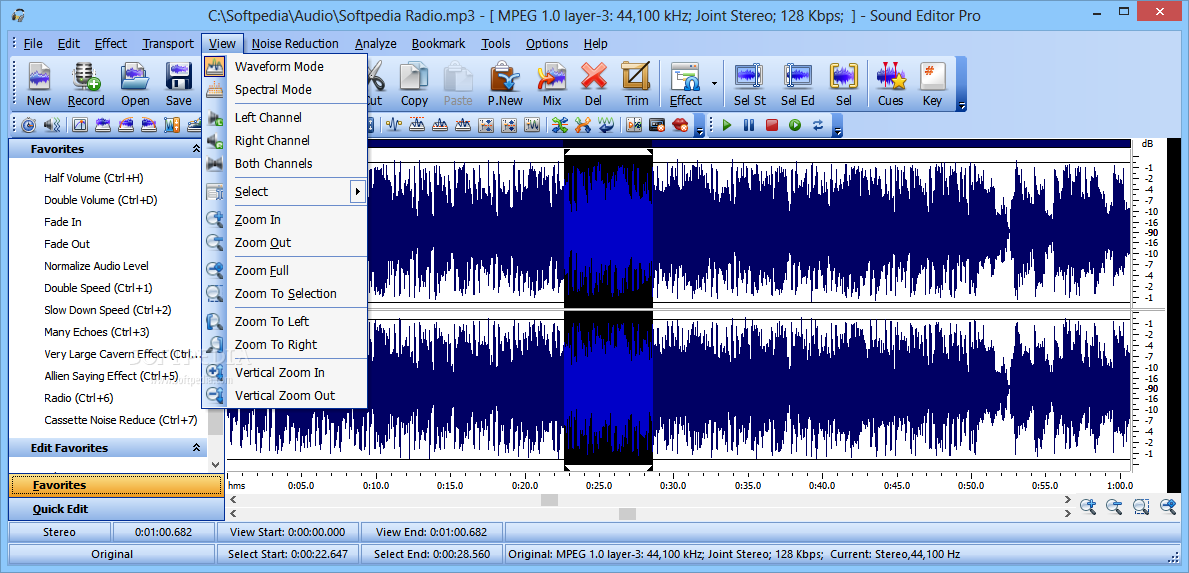
Task: Open the Bookmark menu
Action: [438, 43]
